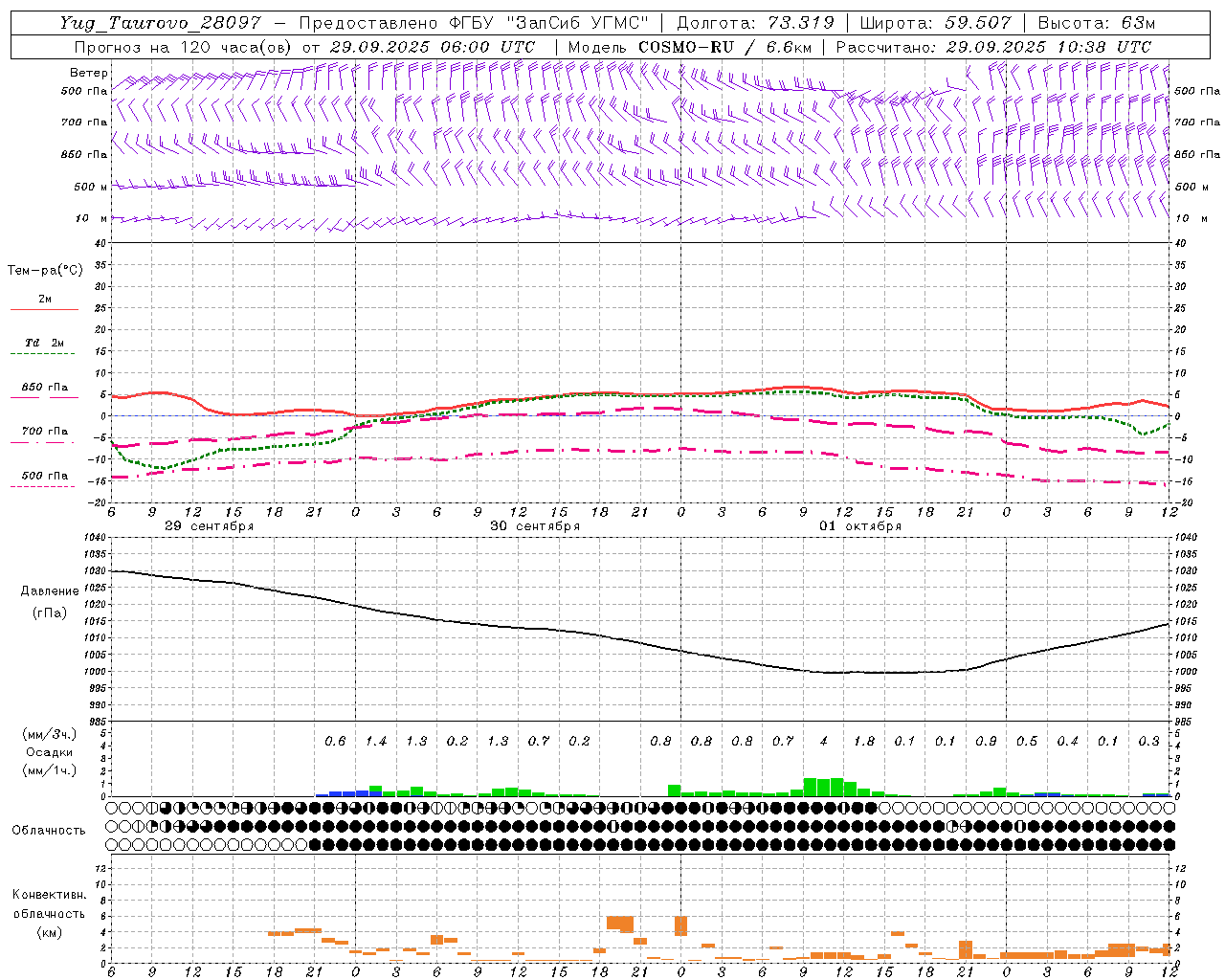The image size is (1225, 980).
Task: Click the Осадки precipitation label
Action: tap(50, 752)
